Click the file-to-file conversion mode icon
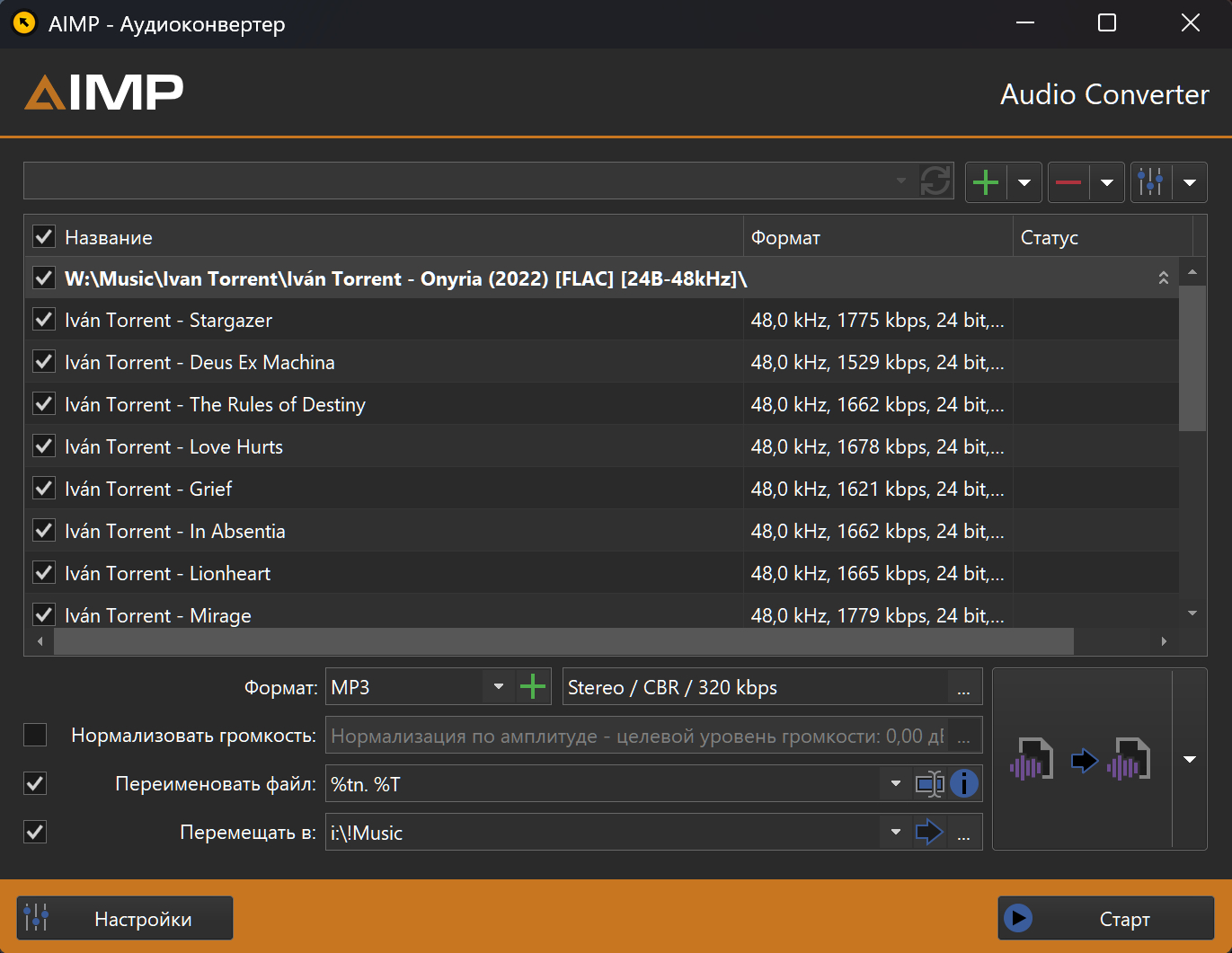The height and width of the screenshot is (953, 1232). (1082, 761)
